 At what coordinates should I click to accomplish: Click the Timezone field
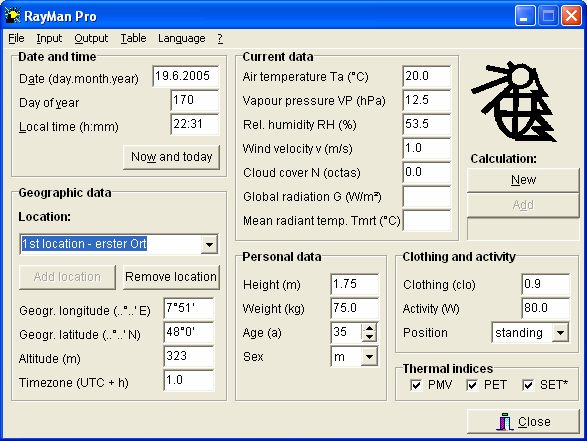pos(189,380)
